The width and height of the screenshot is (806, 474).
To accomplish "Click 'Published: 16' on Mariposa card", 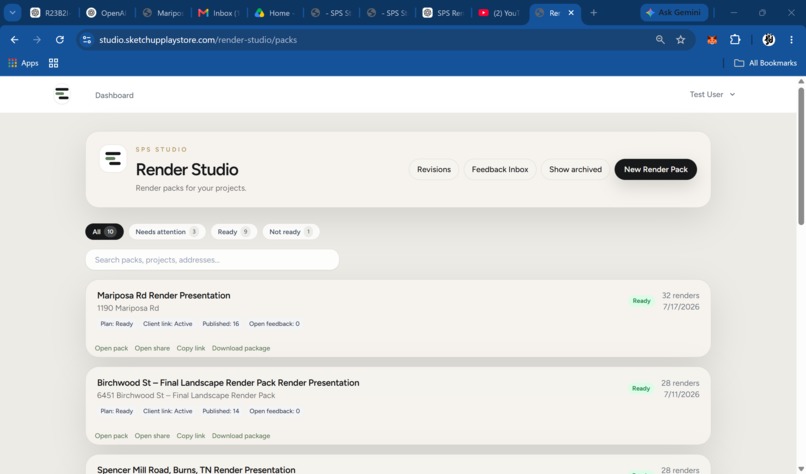I will tap(221, 323).
